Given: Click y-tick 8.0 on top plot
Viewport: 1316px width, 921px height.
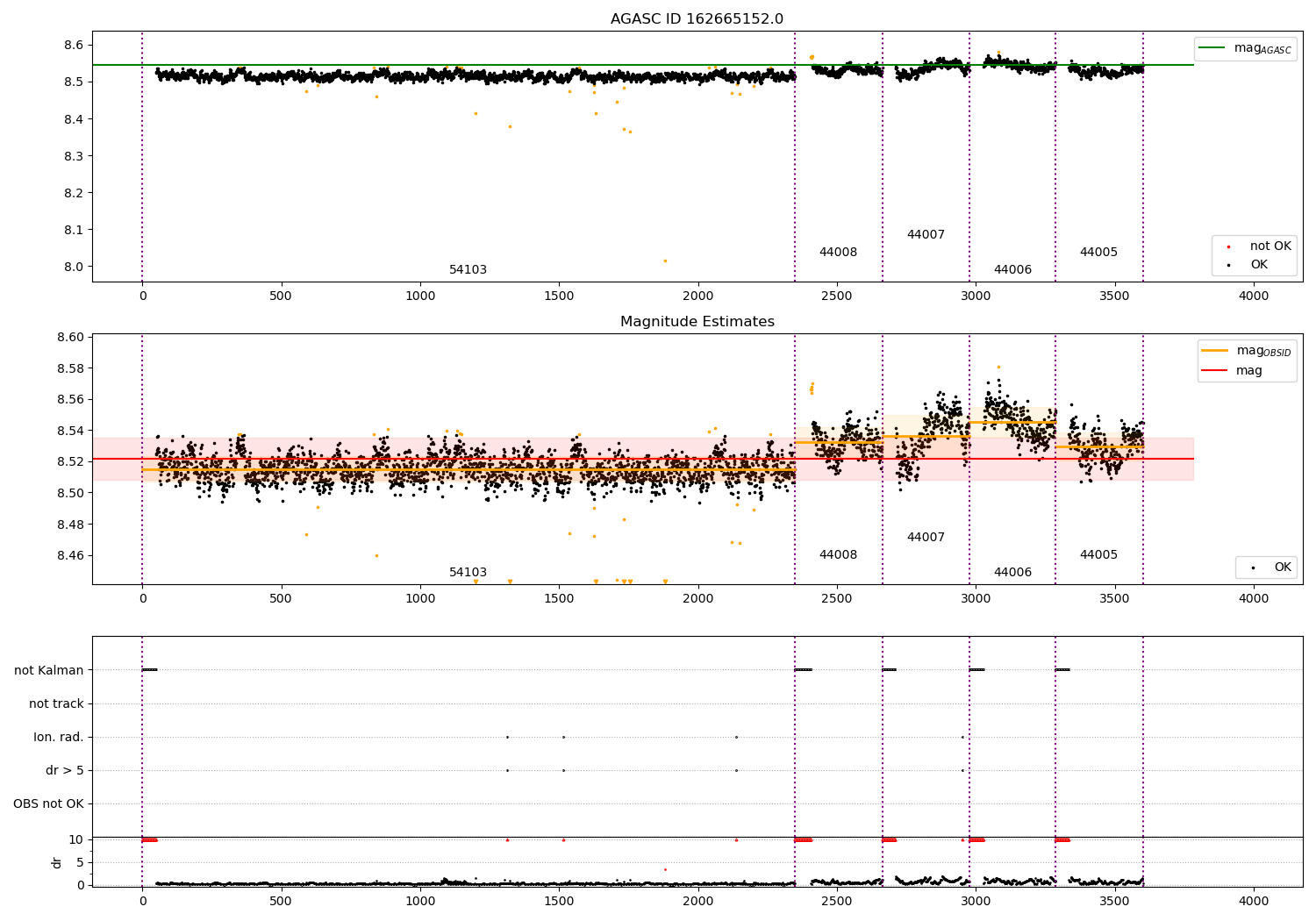Looking at the screenshot, I should point(74,267).
